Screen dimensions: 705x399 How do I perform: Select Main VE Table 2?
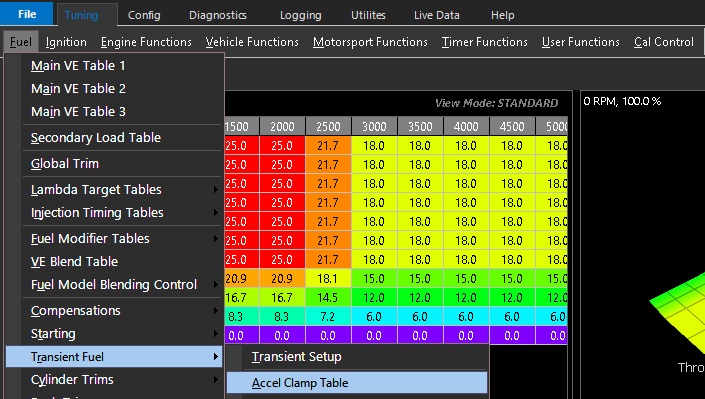[x=114, y=89]
